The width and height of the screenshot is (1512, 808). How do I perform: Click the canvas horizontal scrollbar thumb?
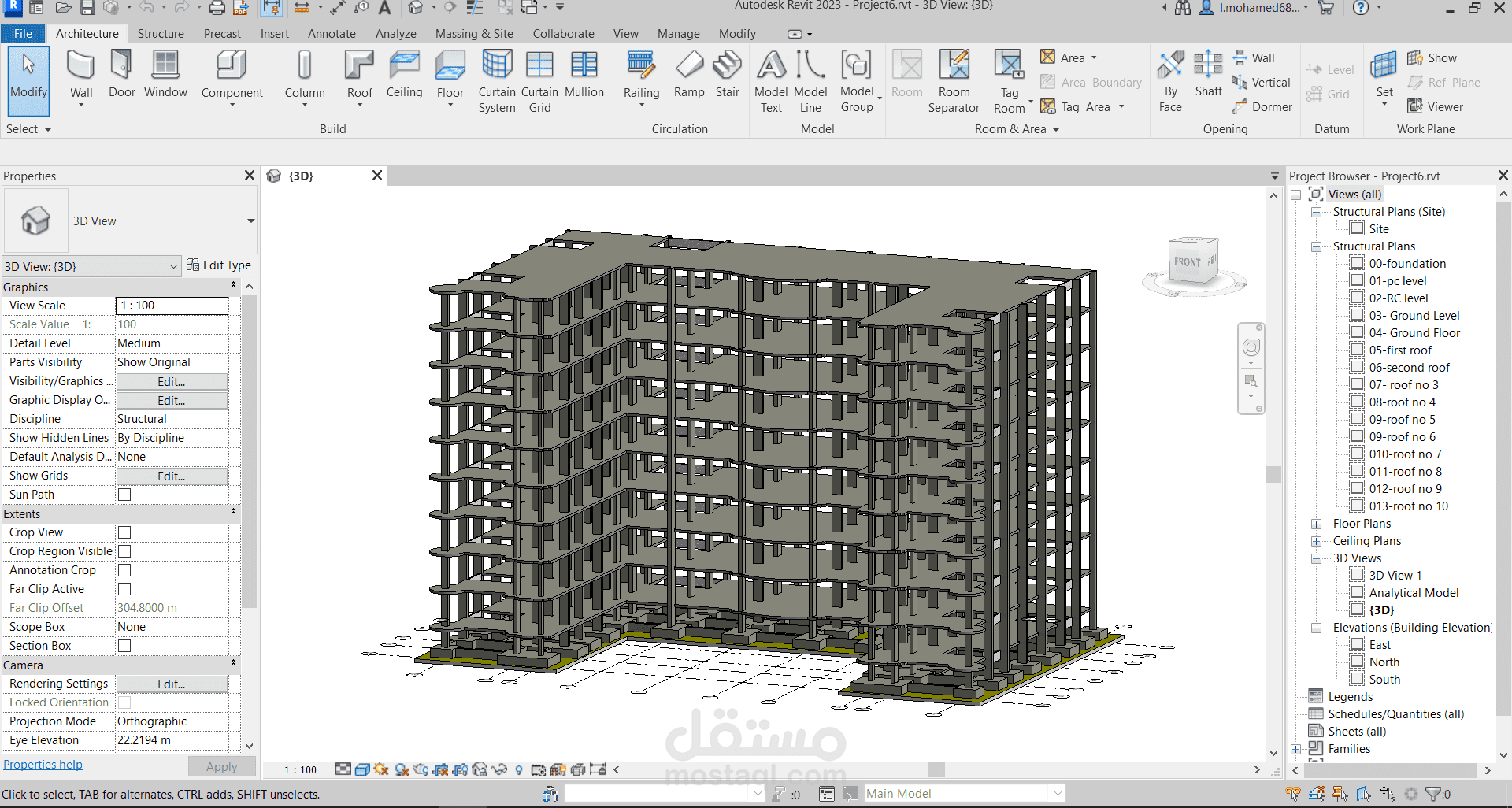pyautogui.click(x=936, y=769)
